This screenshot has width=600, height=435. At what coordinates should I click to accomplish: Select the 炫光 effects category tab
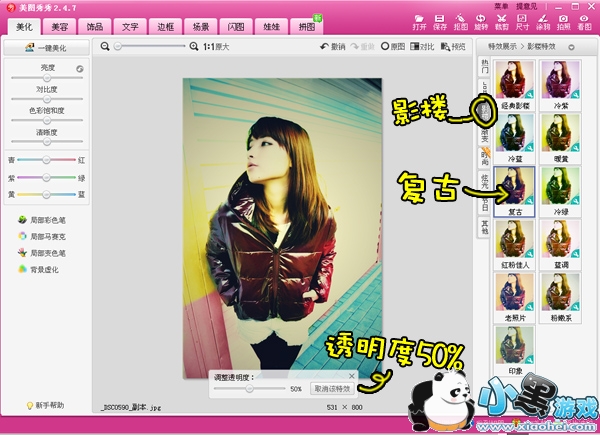point(484,181)
